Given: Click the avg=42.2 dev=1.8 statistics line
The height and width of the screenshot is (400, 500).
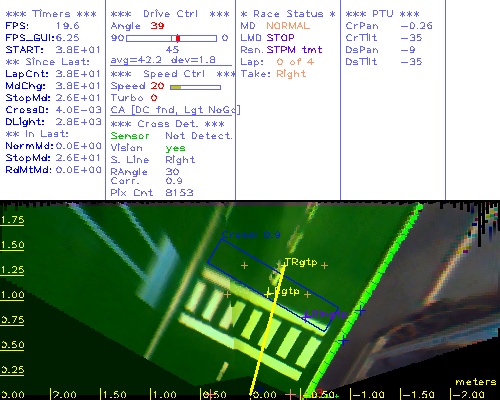Looking at the screenshot, I should click(x=163, y=60).
